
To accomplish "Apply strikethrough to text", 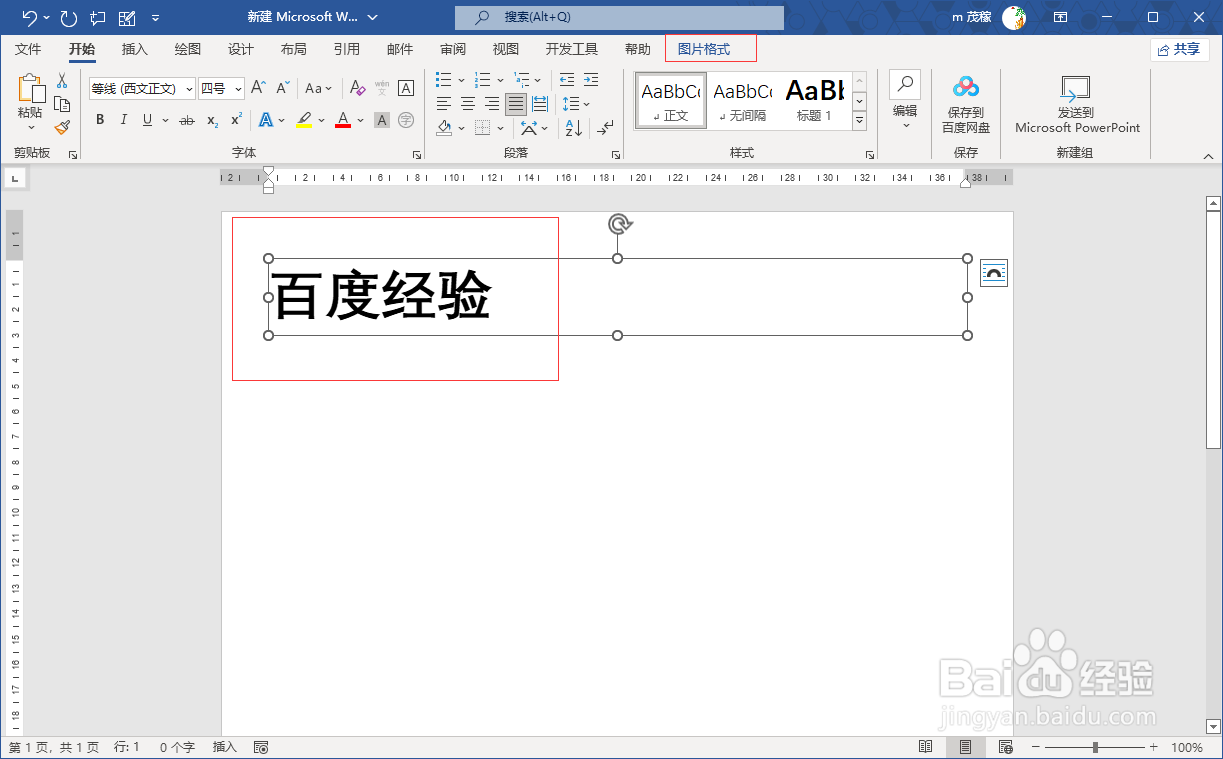I will point(186,120).
